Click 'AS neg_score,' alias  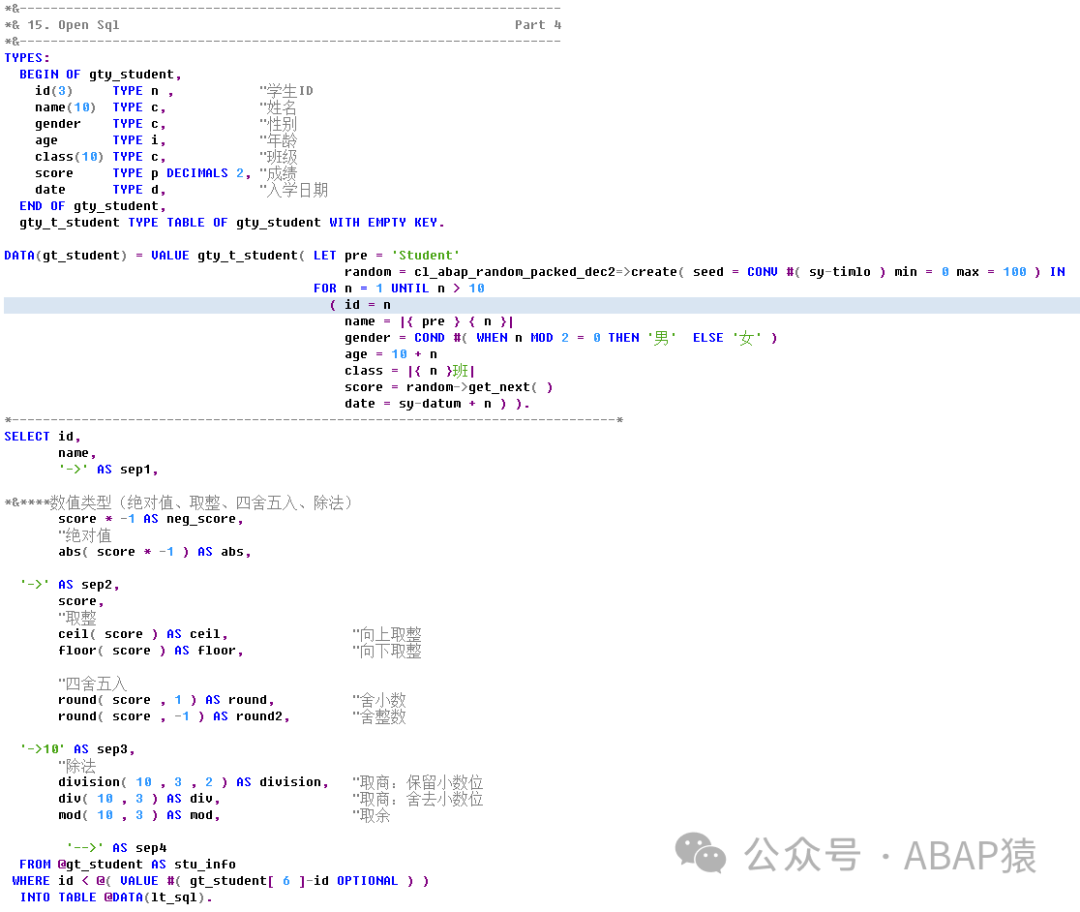click(x=194, y=519)
